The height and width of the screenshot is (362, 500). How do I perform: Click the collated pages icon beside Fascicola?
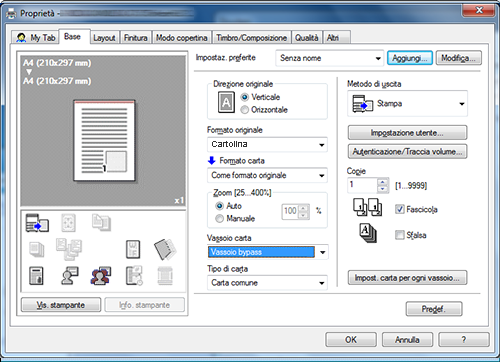[367, 207]
